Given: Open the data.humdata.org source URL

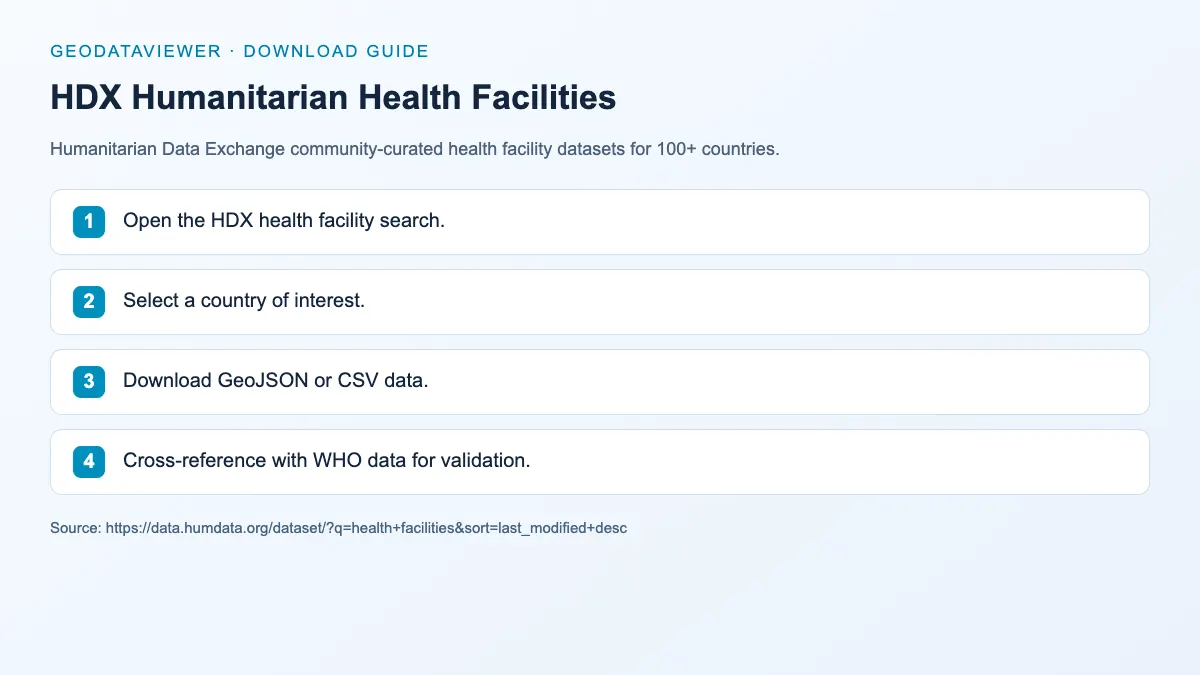Looking at the screenshot, I should point(365,527).
